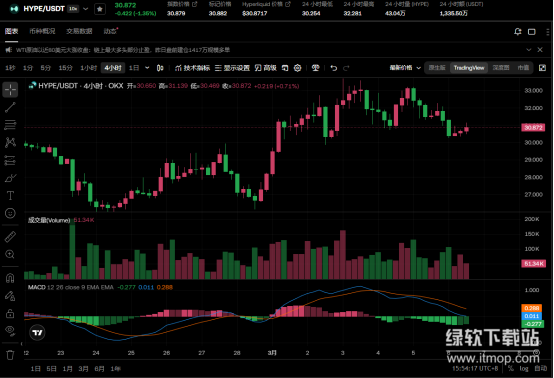Open the layout template icon beside 高级
Image resolution: width=554 pixels, height=378 pixels.
coord(285,68)
